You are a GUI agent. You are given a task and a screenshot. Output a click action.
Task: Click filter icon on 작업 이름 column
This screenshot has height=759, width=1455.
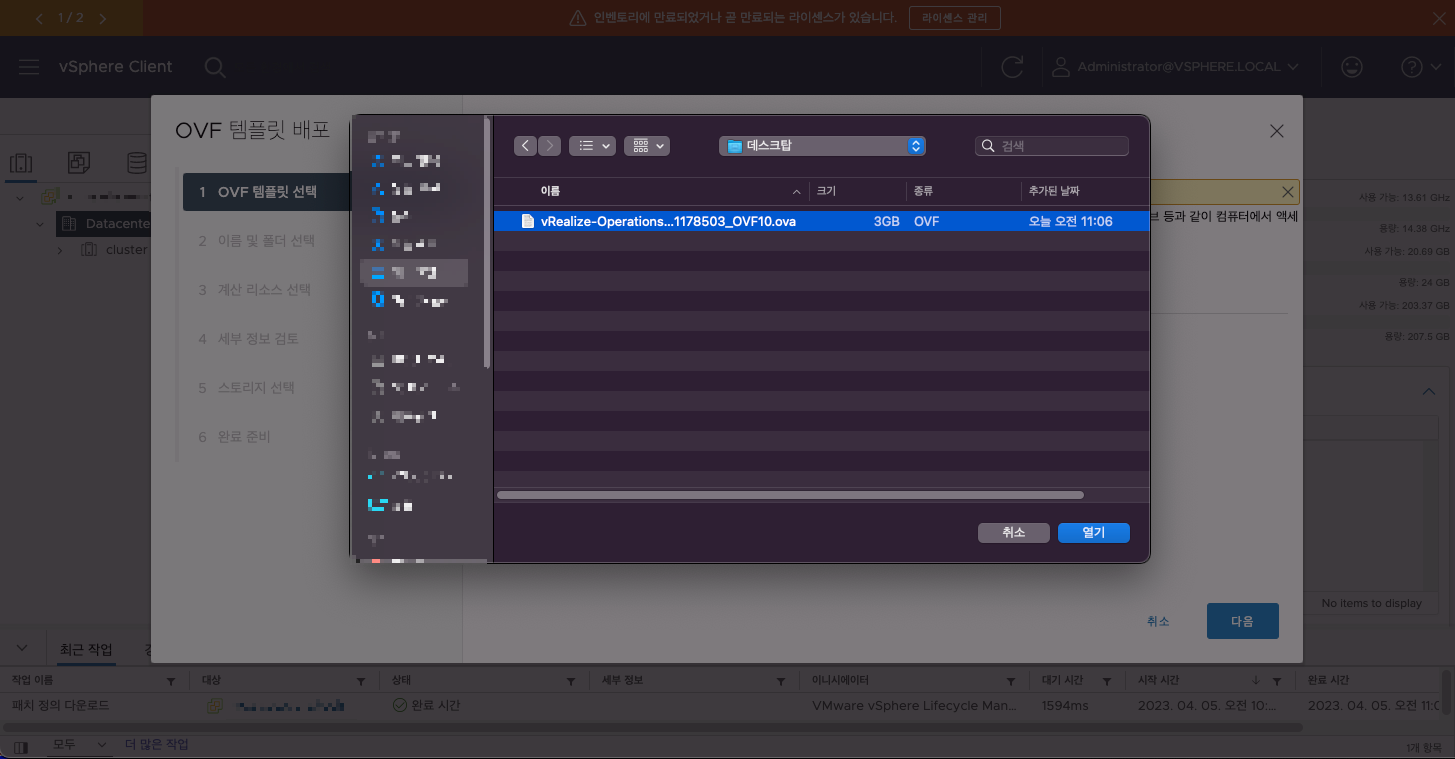(170, 681)
